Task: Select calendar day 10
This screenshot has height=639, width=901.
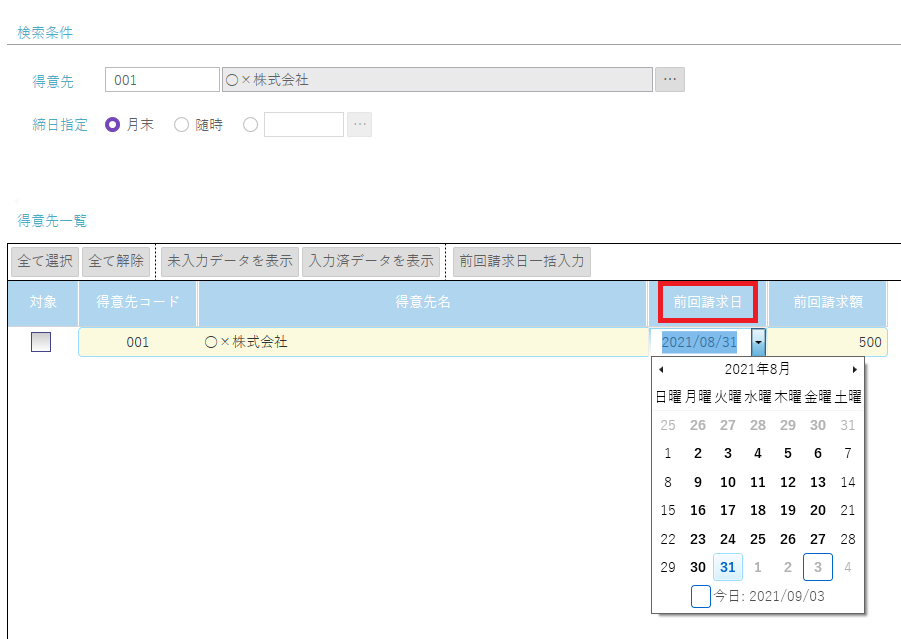Action: click(x=728, y=482)
